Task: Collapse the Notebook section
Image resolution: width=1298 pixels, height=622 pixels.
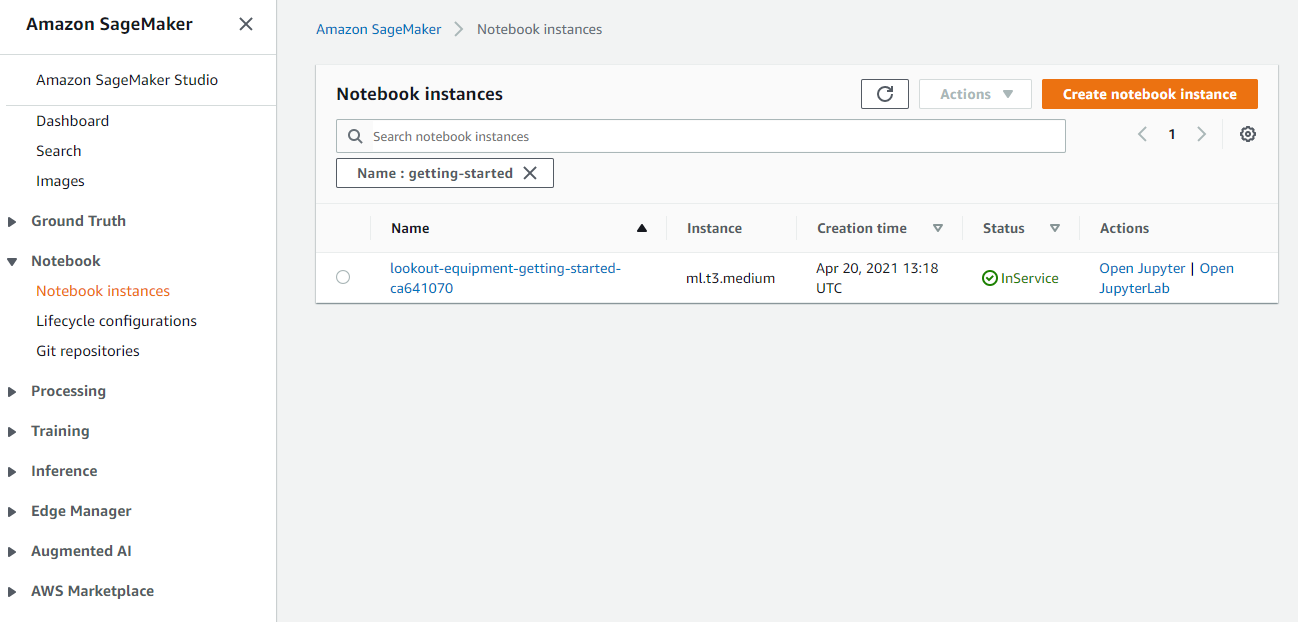Action: point(12,261)
